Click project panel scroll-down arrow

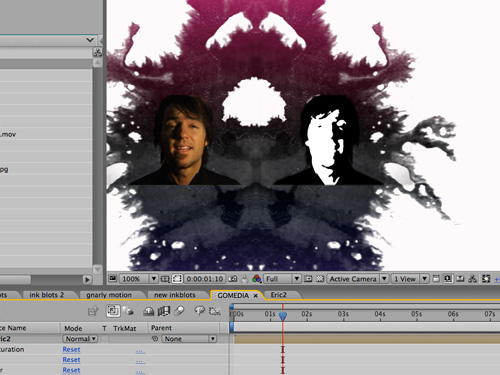tap(97, 269)
